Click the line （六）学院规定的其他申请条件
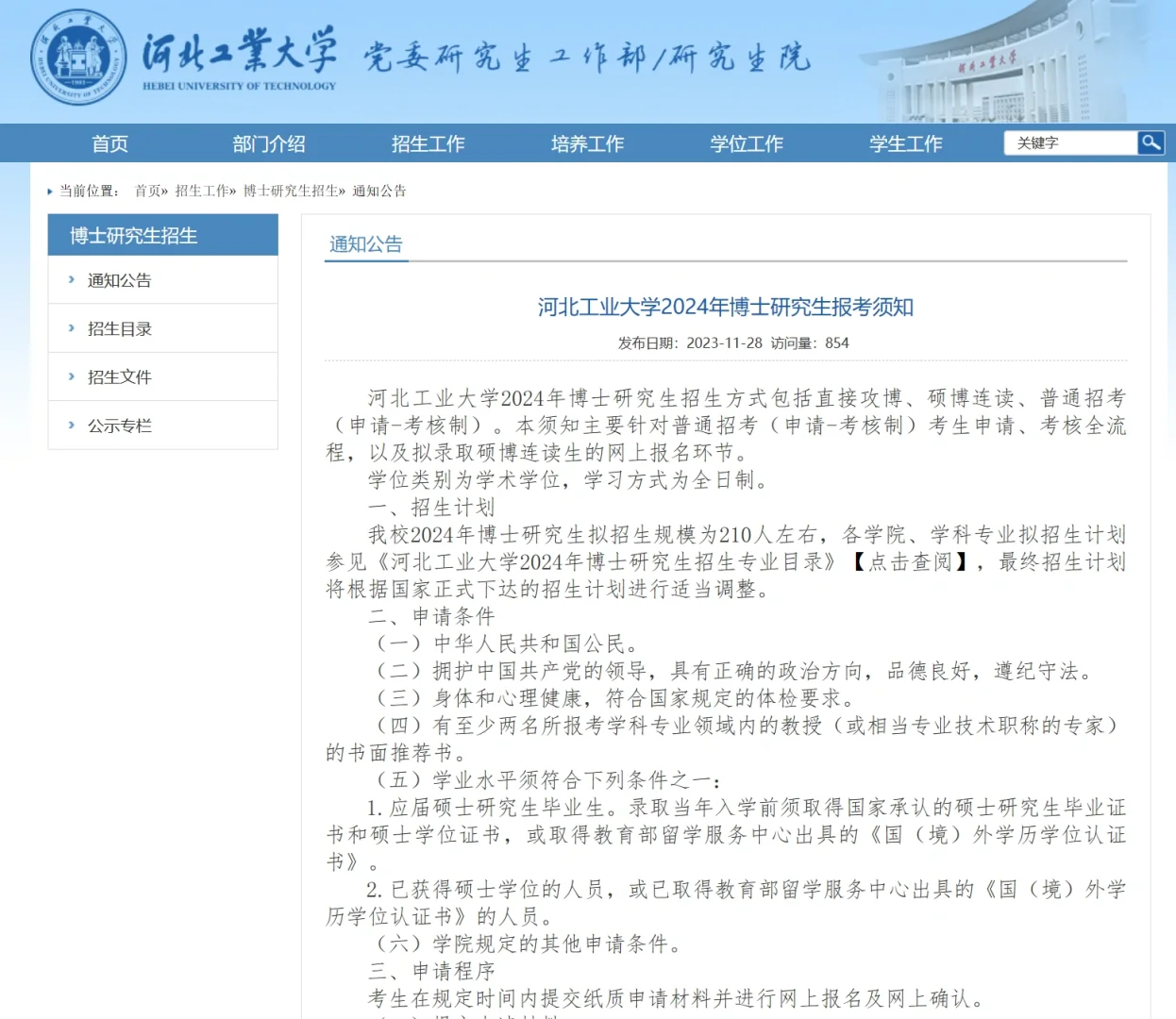Screen dimensions: 1176x1019 pos(526,944)
